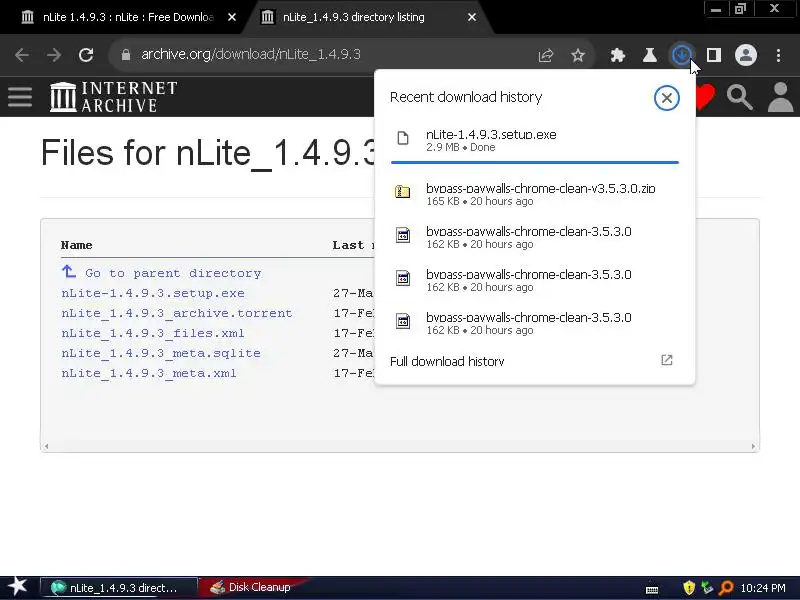This screenshot has width=800, height=600.
Task: Open the Chrome Labs flask icon
Action: tap(649, 55)
